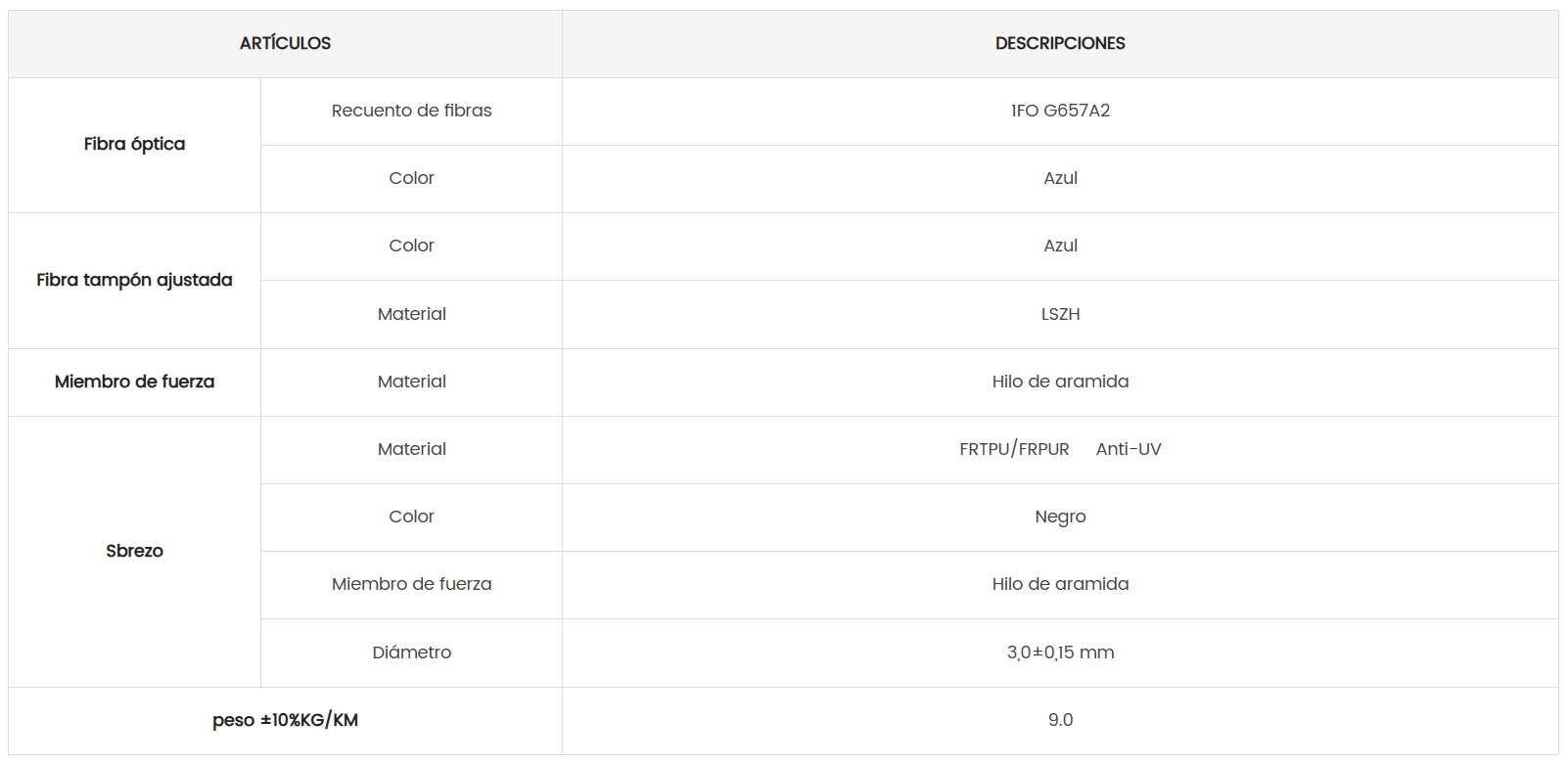
Task: Select the Fibra óptica row heading
Action: click(134, 144)
